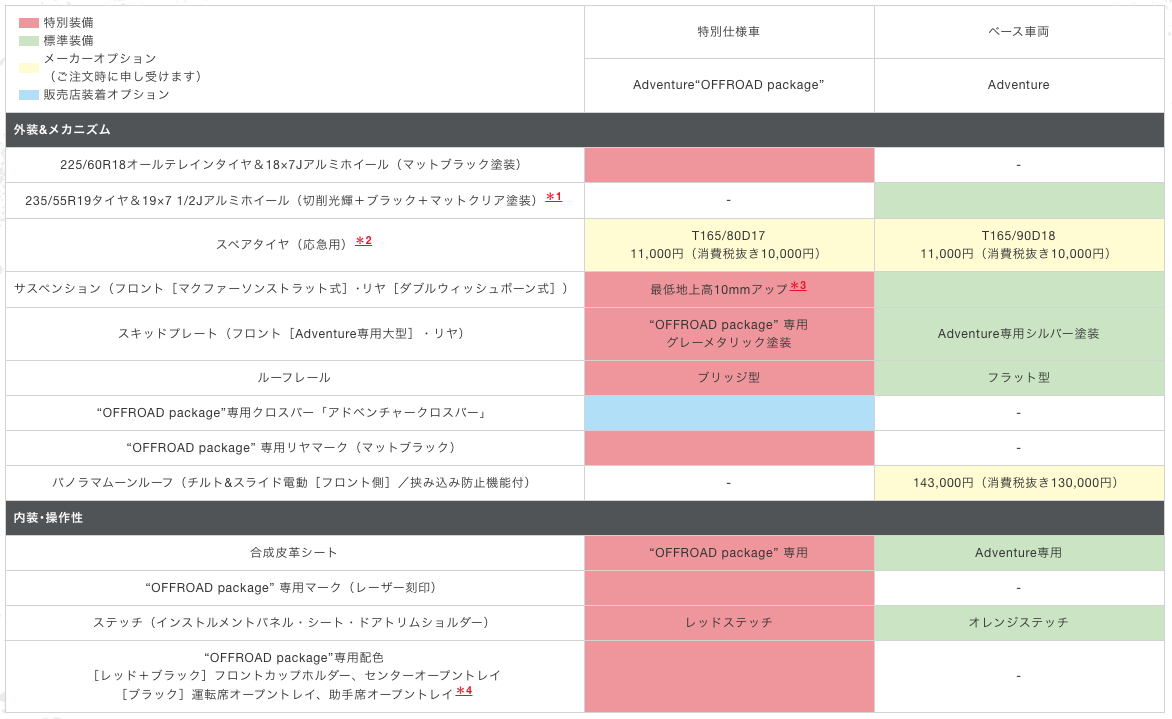Click the Adventure専用シルバー塗装 cell

[x=1019, y=334]
